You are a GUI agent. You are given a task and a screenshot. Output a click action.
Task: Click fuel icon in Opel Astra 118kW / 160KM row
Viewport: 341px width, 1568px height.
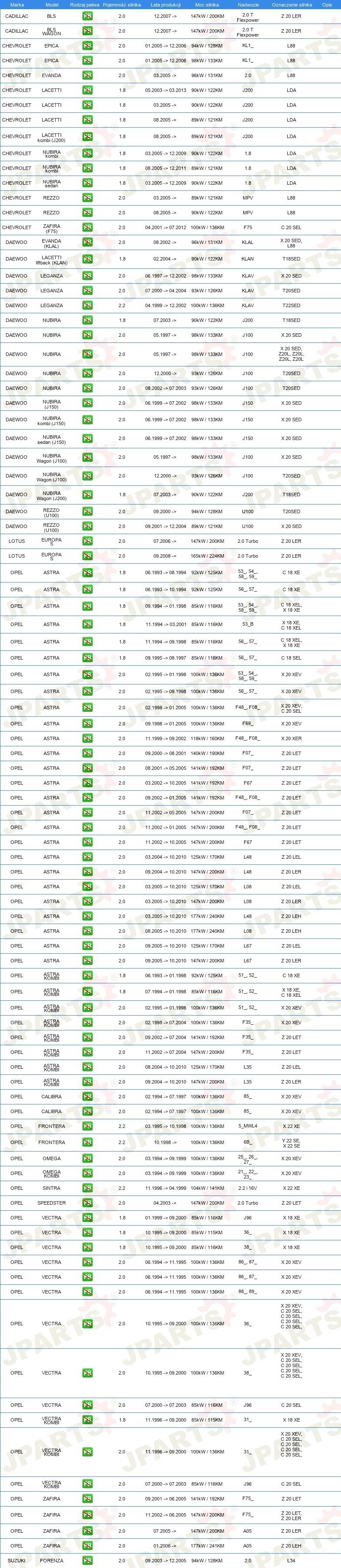pos(88,738)
